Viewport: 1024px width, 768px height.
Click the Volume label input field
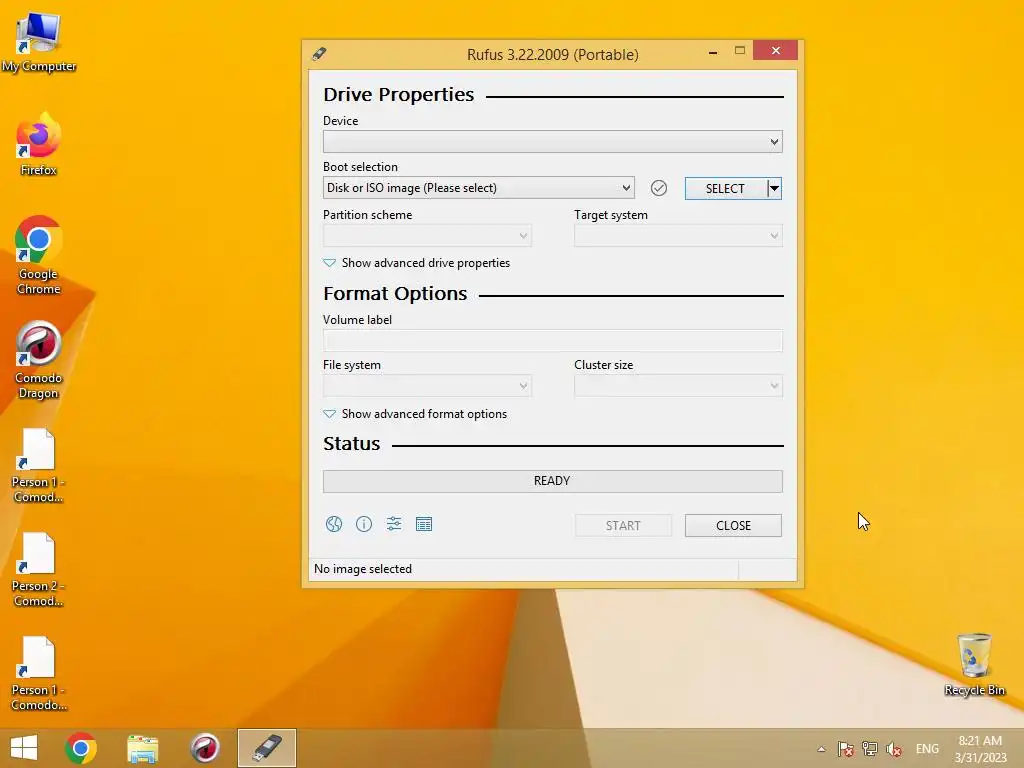pos(552,341)
